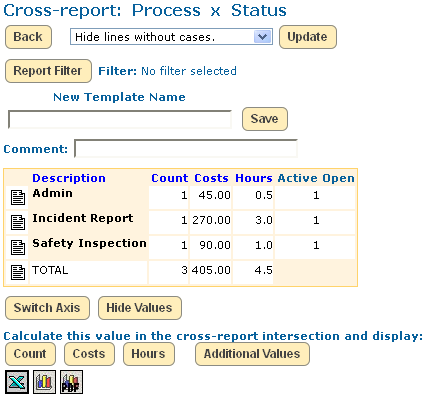
Task: Click the Switch Axis button
Action: pyautogui.click(x=47, y=308)
